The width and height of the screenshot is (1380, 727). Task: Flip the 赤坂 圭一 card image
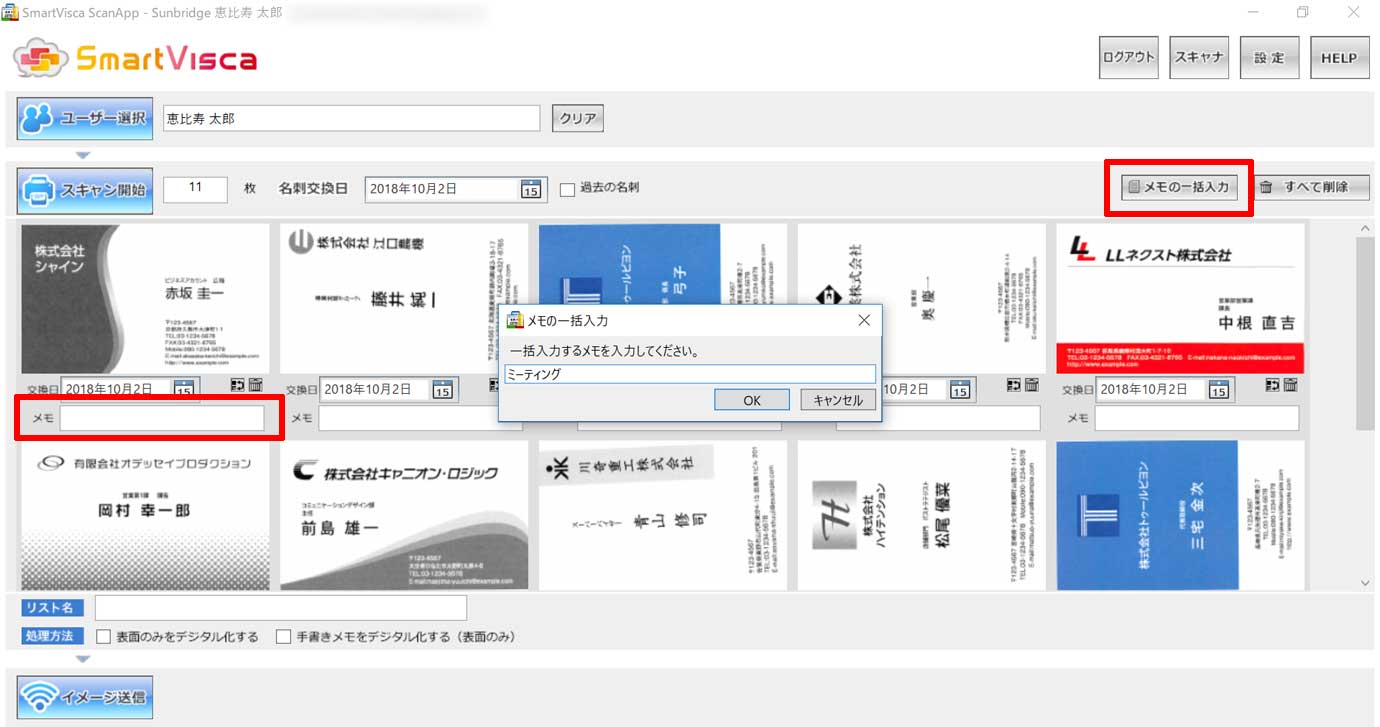[x=238, y=385]
